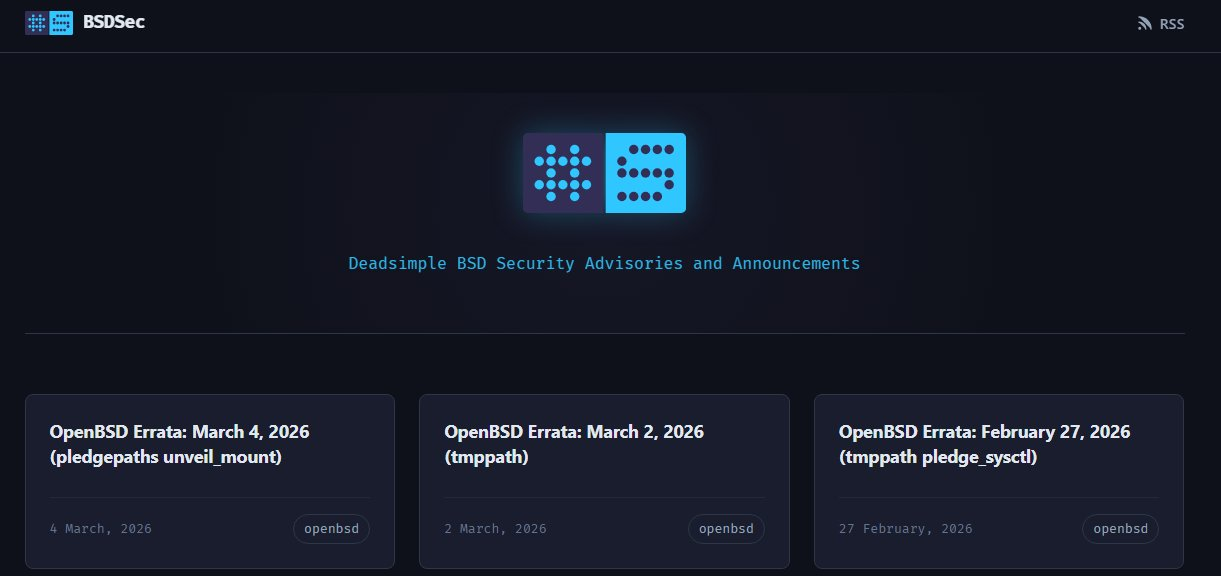Viewport: 1221px width, 576px height.
Task: Open the BSDSec home text link
Action: (x=114, y=22)
